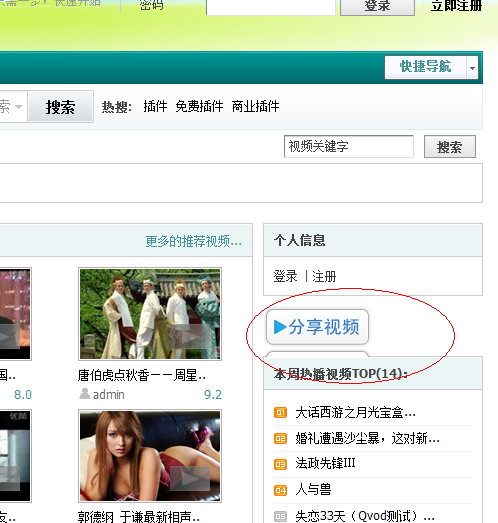Open 大话西游之月光宝盒 in top list
Image resolution: width=498 pixels, height=523 pixels.
tap(356, 413)
